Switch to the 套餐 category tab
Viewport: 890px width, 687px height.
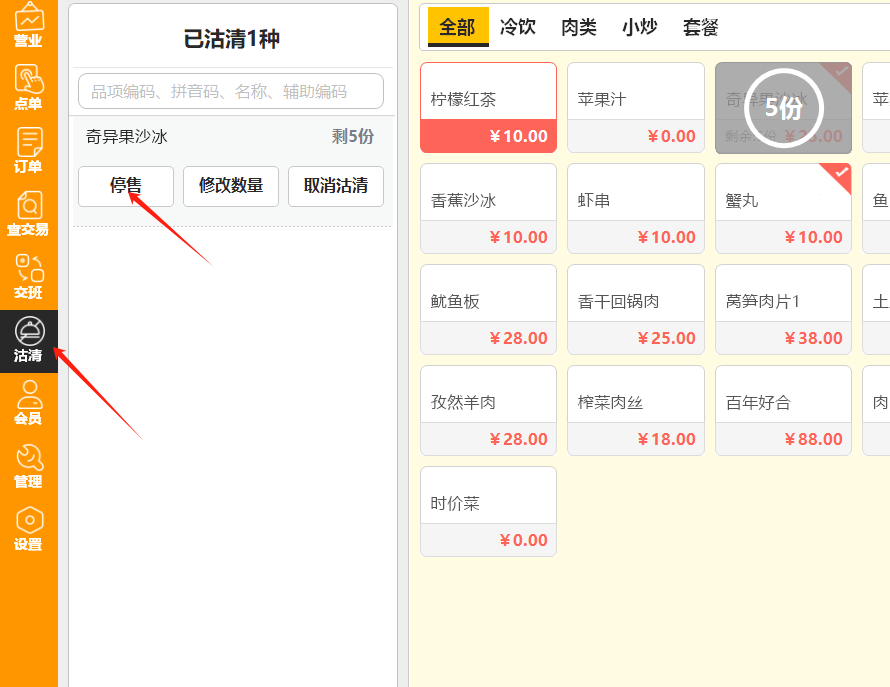pos(700,27)
